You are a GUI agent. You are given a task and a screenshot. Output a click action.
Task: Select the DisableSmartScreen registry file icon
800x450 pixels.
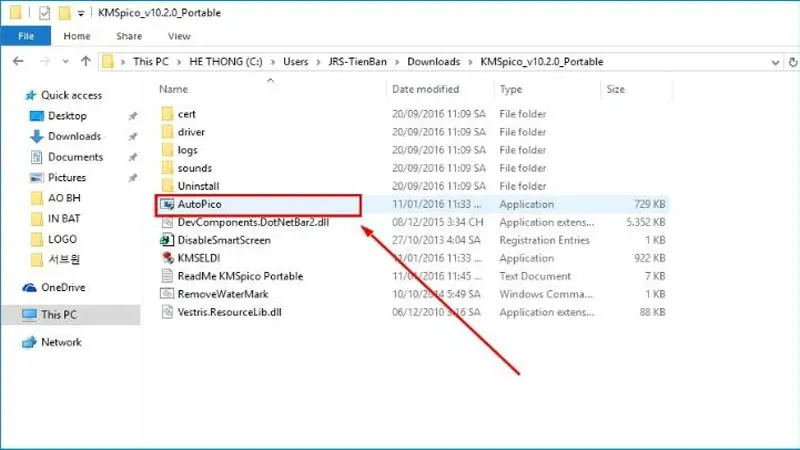(x=167, y=240)
